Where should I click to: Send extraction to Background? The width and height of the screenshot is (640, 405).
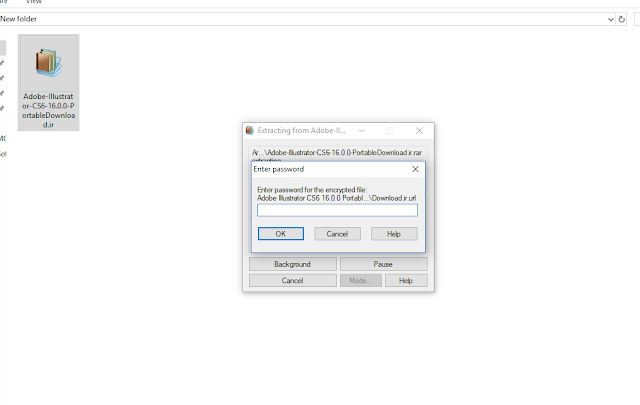coord(293,264)
